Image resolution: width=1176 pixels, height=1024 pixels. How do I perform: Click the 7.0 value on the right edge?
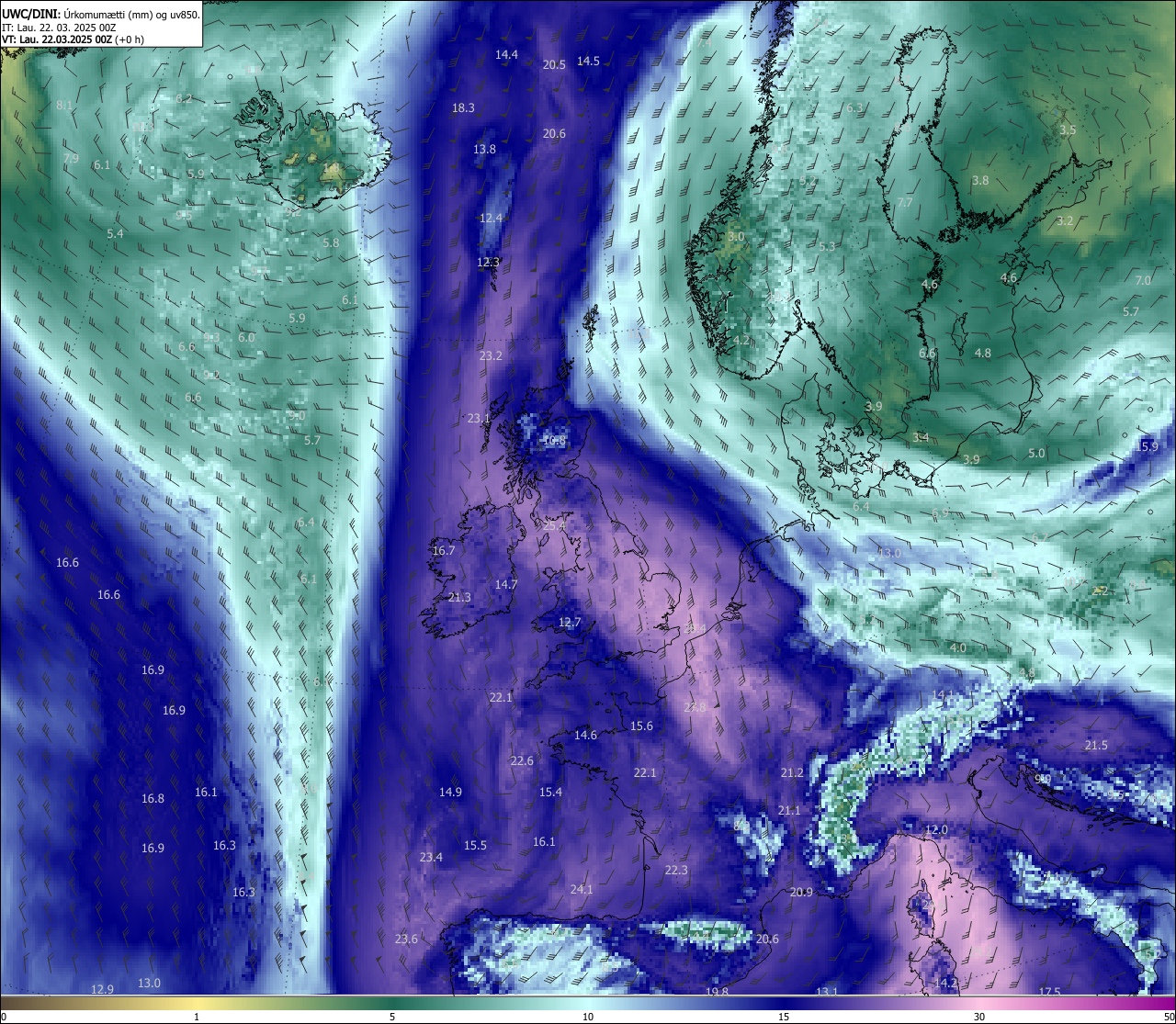1143,281
